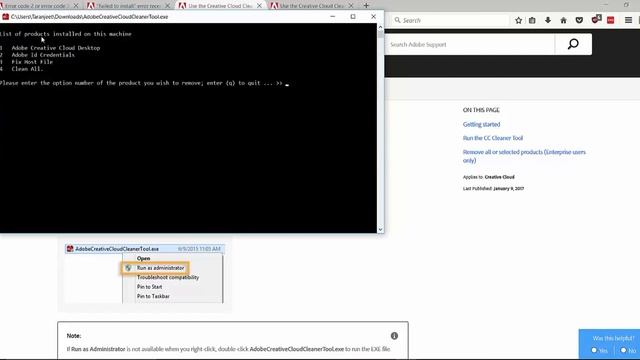The image size is (640, 360).
Task: Click 'Adobe Creative Cloud Desktop' in the console
Action: (x=56, y=48)
